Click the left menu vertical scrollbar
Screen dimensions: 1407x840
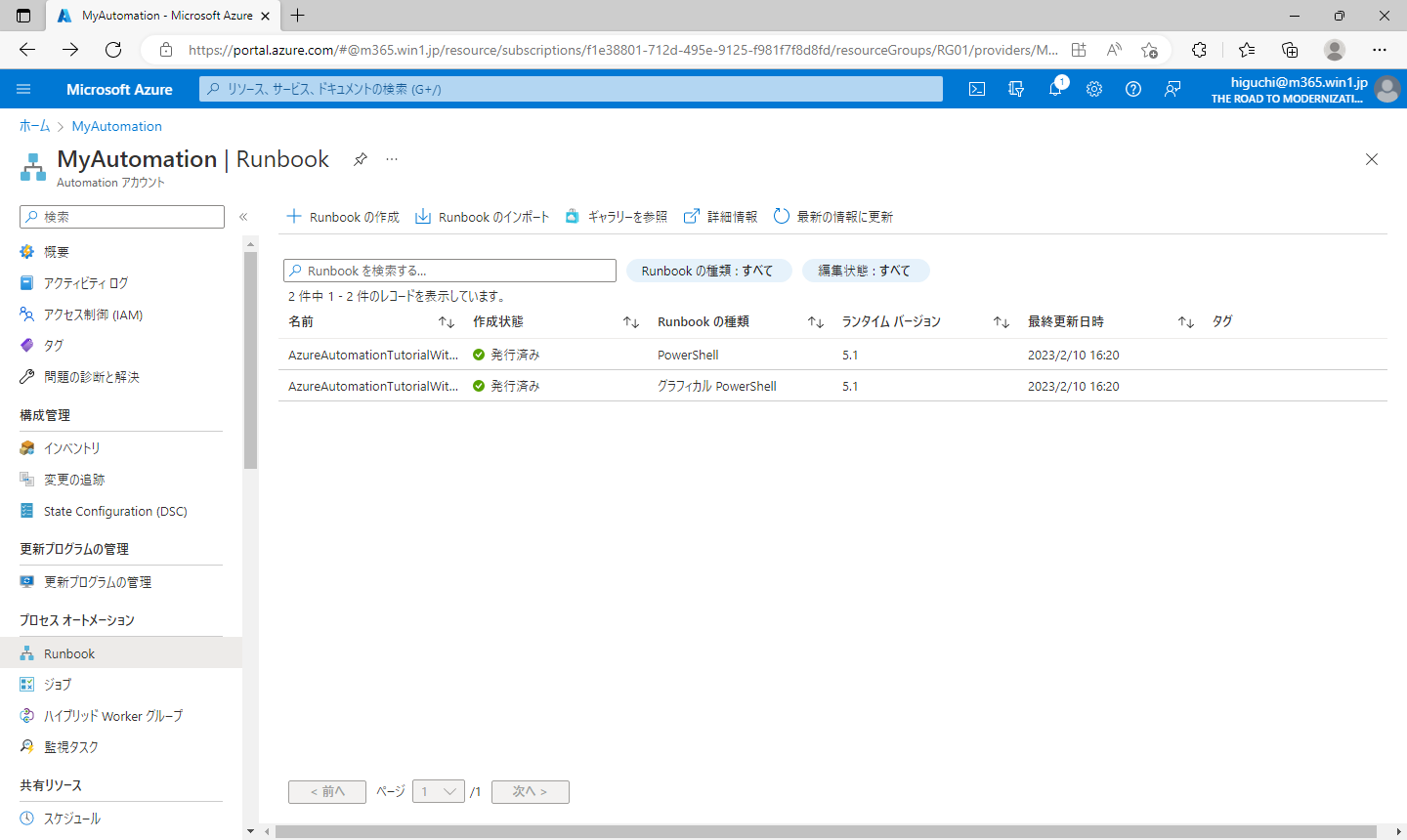(x=250, y=360)
